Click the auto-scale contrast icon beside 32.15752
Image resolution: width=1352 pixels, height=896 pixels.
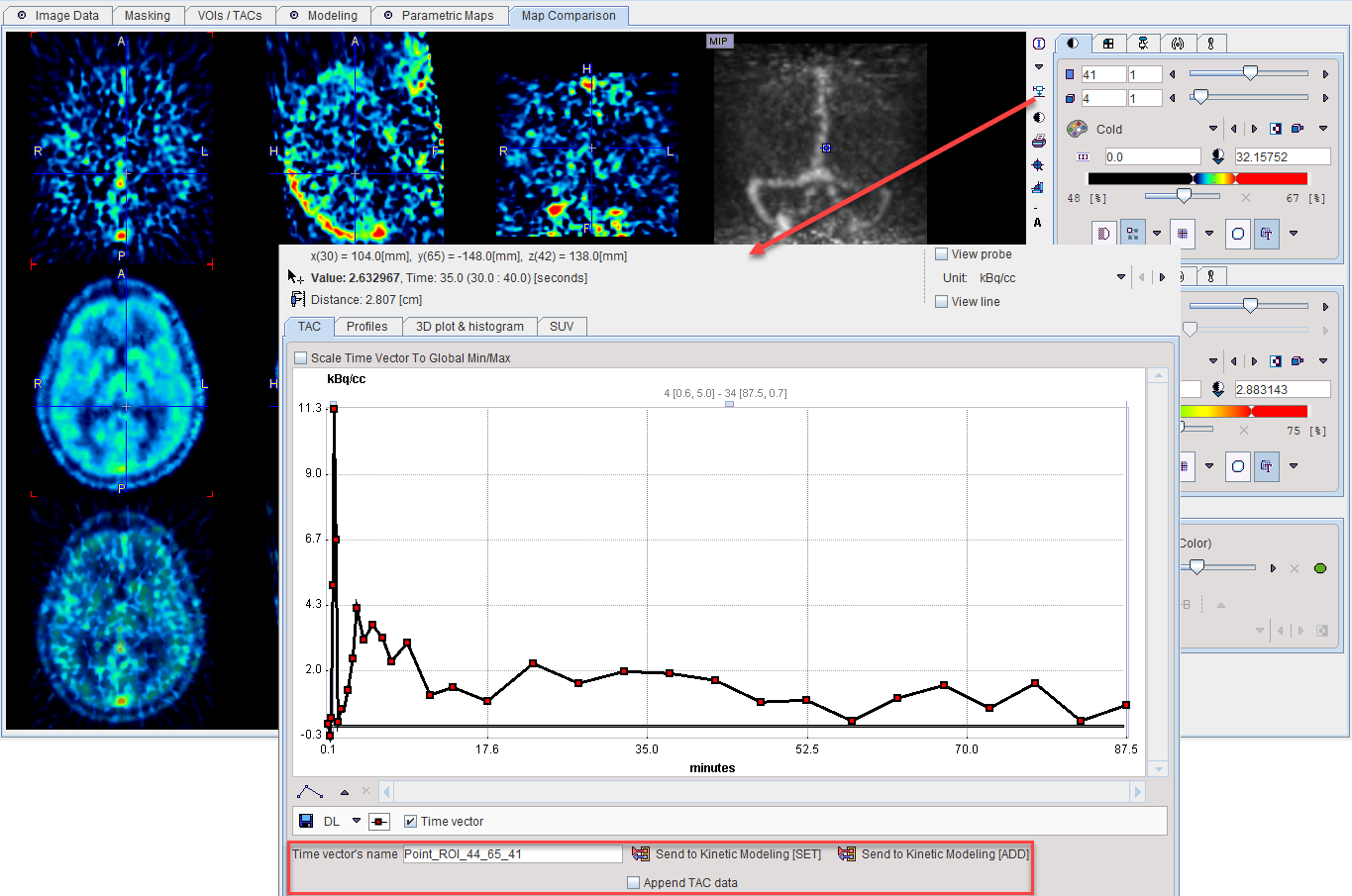(1218, 156)
